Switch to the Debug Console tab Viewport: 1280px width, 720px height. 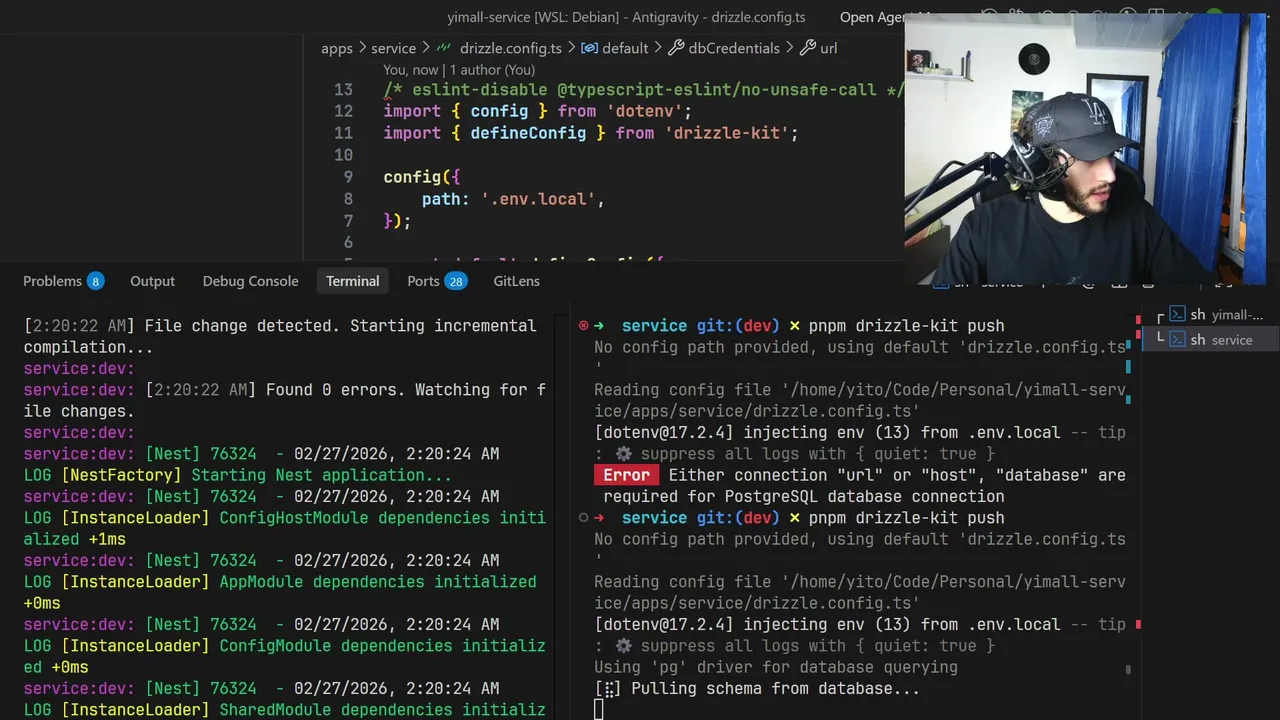250,281
